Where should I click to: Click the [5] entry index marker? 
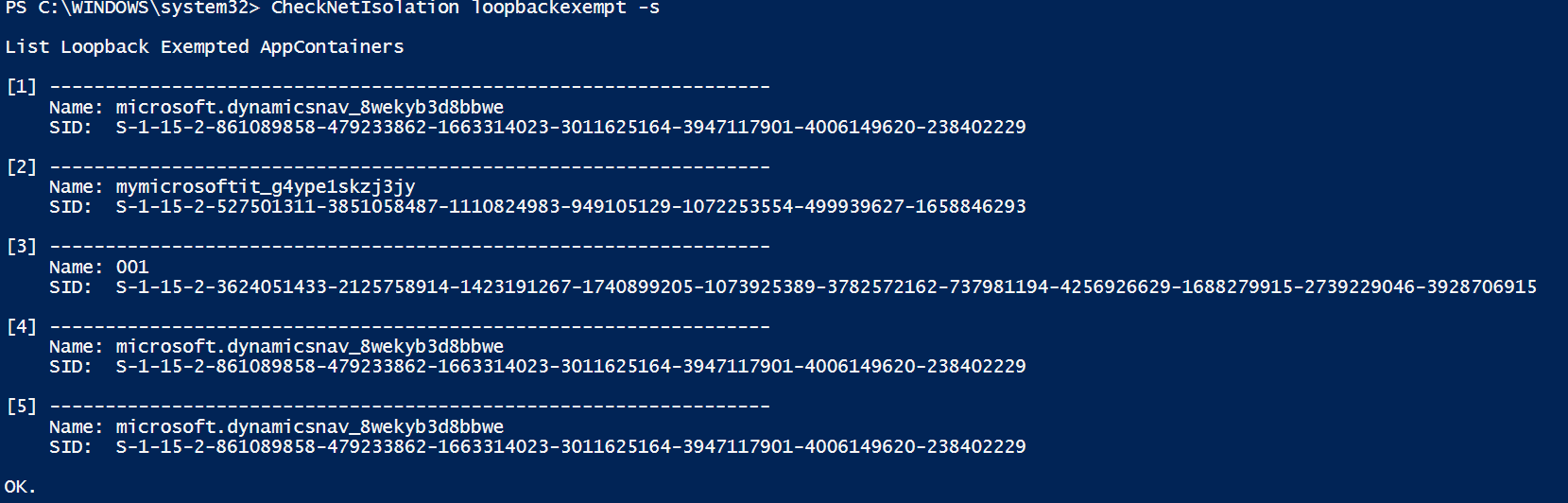(21, 407)
